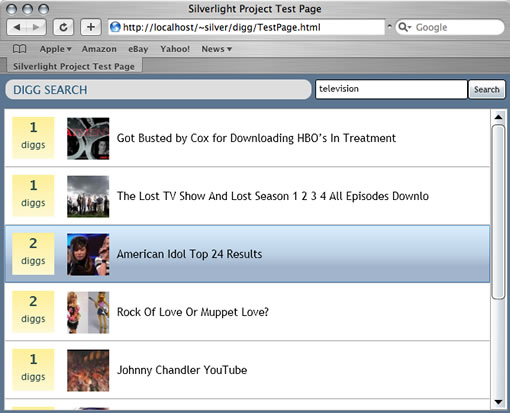Click the Search button
This screenshot has height=413, width=510.
pyautogui.click(x=487, y=89)
